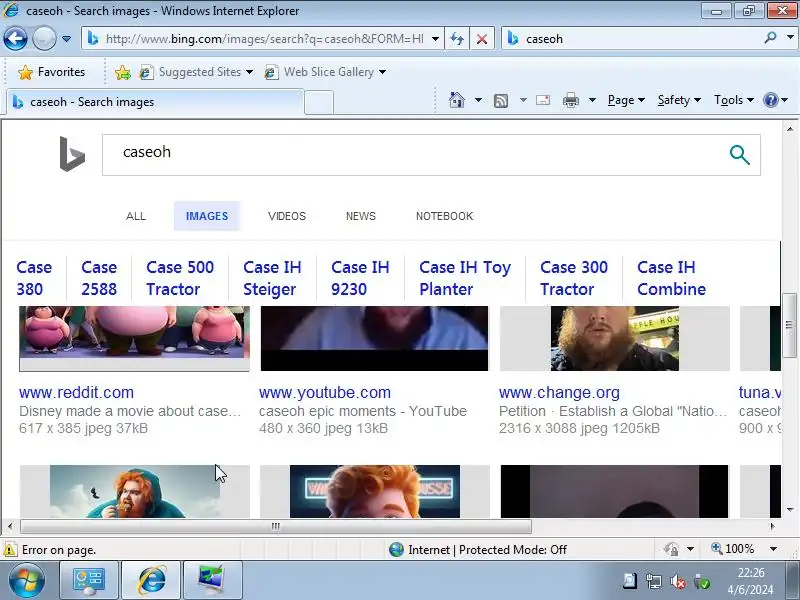
Task: Click the Bing logo on the page
Action: pos(72,154)
